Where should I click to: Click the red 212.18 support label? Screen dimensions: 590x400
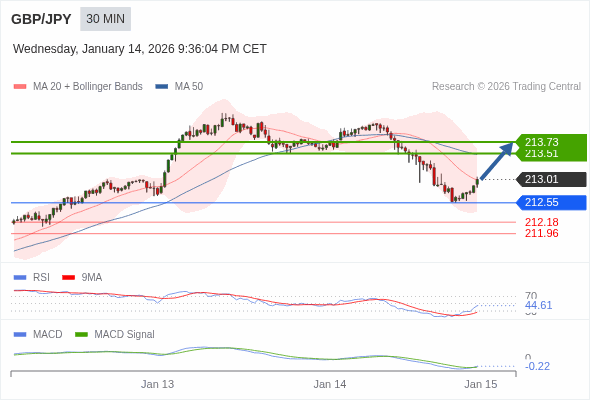(x=541, y=222)
